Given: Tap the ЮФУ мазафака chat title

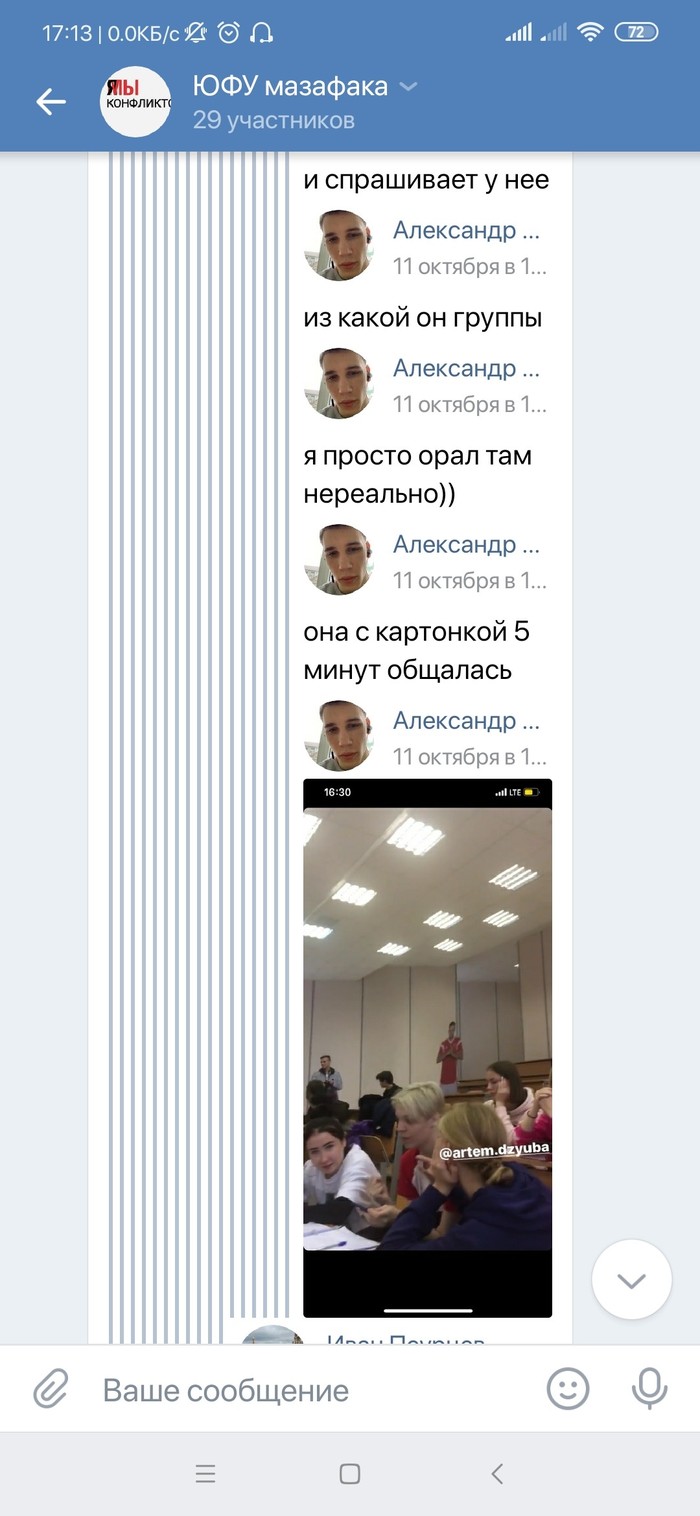Looking at the screenshot, I should pyautogui.click(x=290, y=87).
